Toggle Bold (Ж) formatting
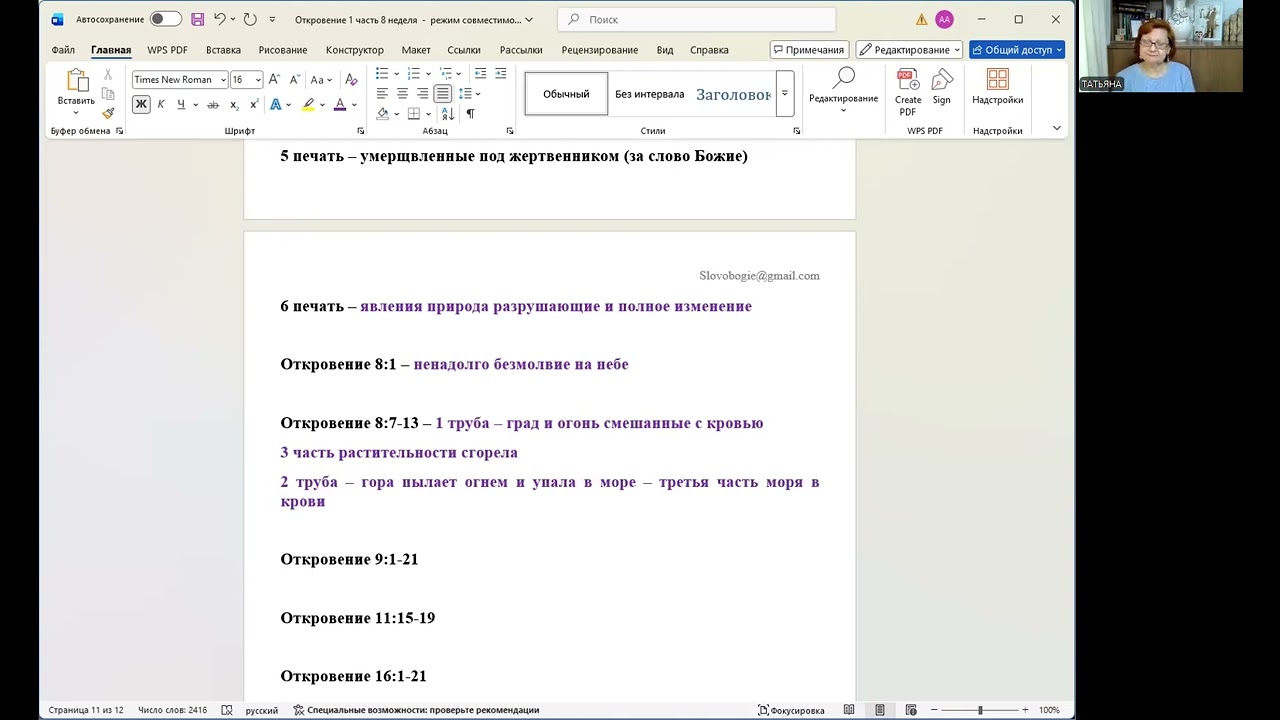The image size is (1280, 720). pyautogui.click(x=141, y=105)
